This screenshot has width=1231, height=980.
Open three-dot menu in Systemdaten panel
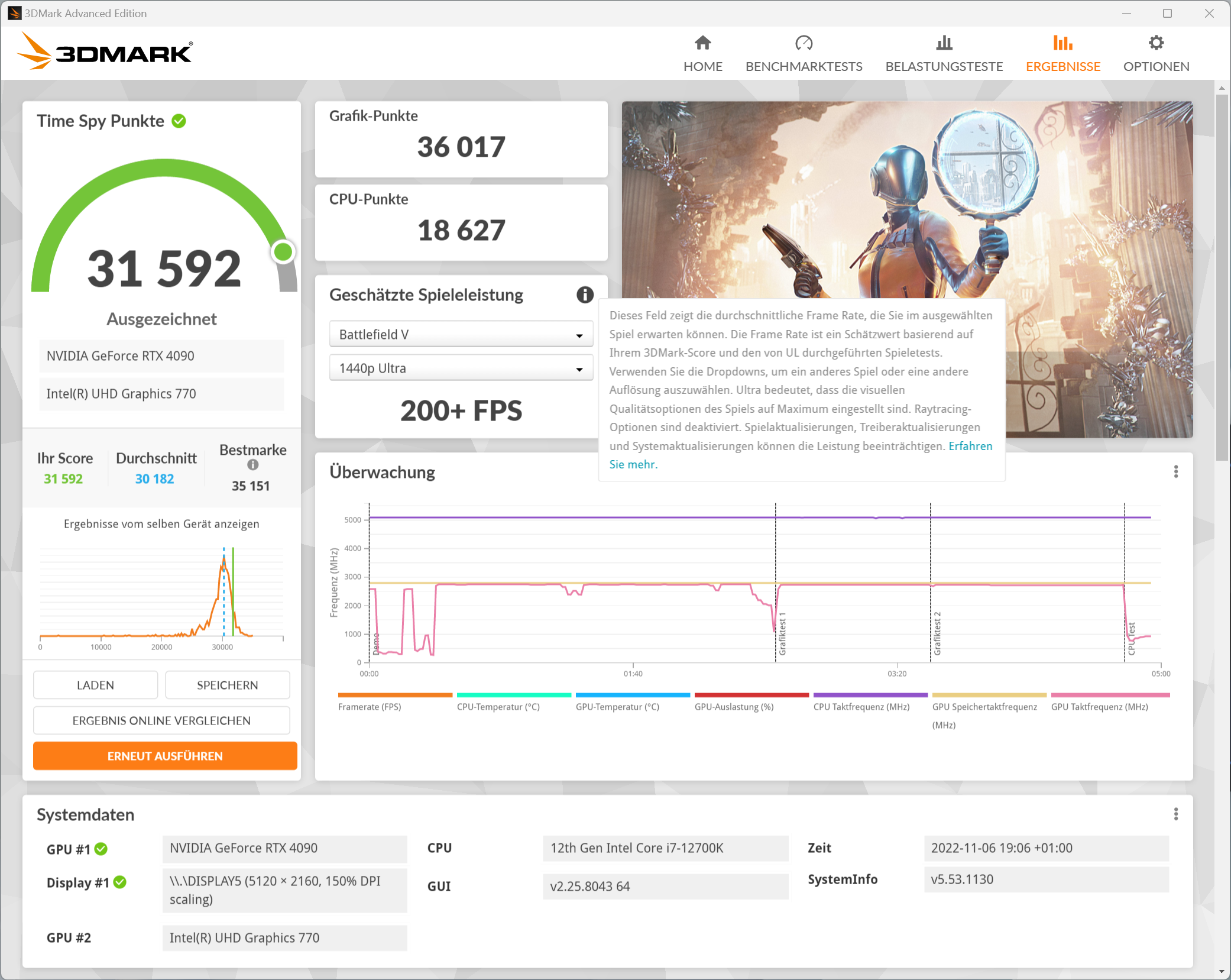(1175, 814)
